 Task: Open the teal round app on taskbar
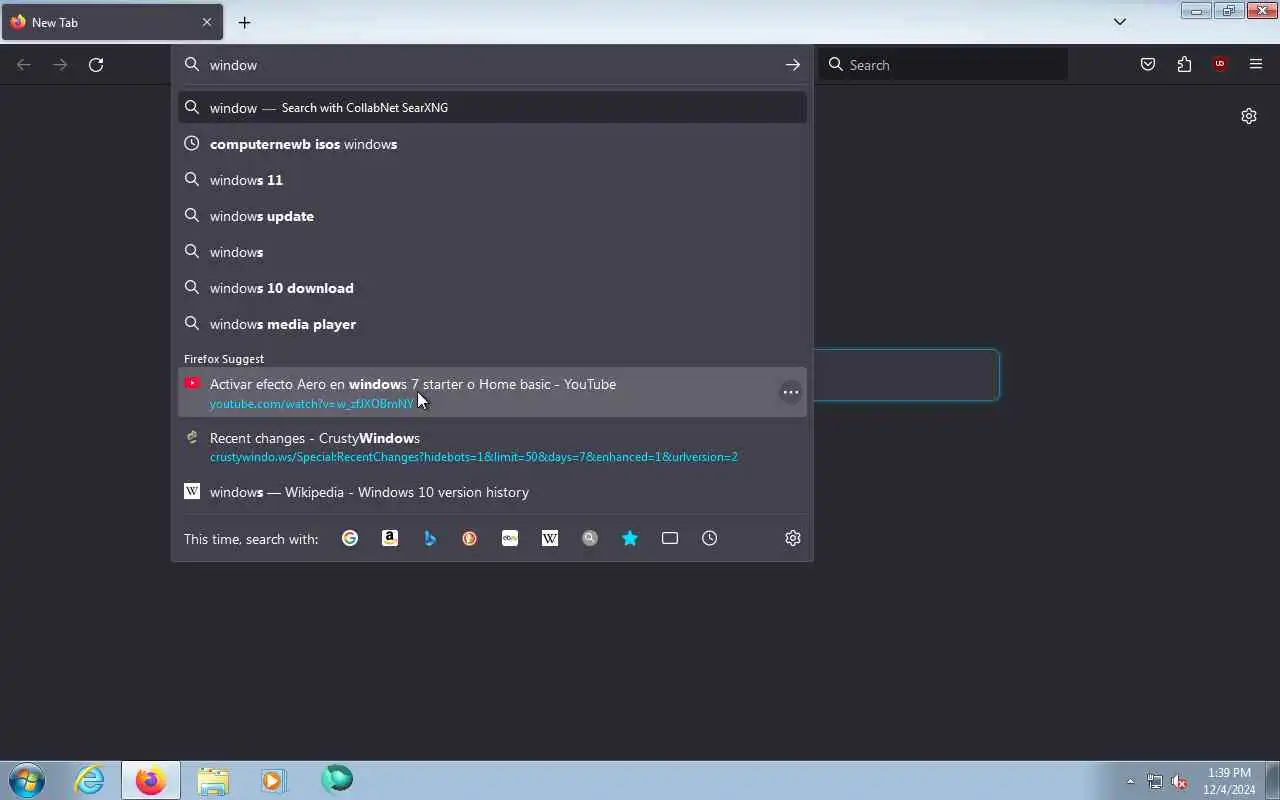point(337,780)
